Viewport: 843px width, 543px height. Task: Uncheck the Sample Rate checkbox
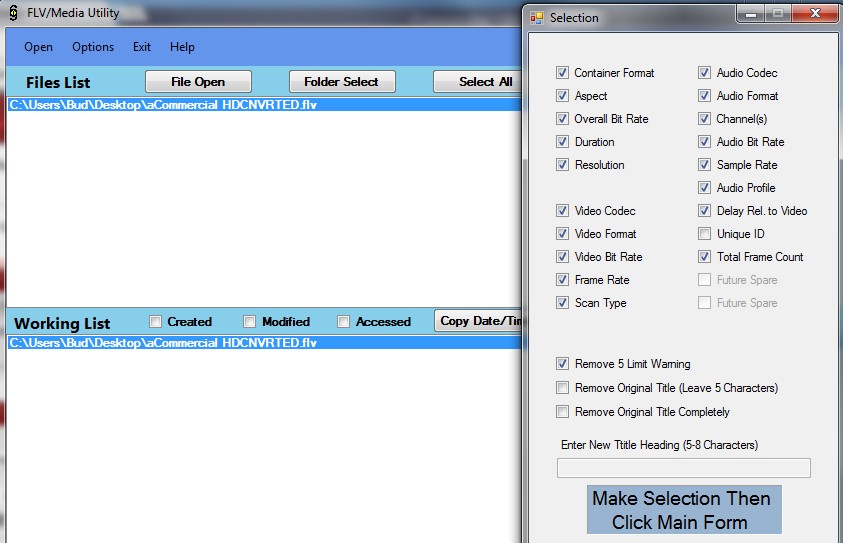[x=704, y=165]
